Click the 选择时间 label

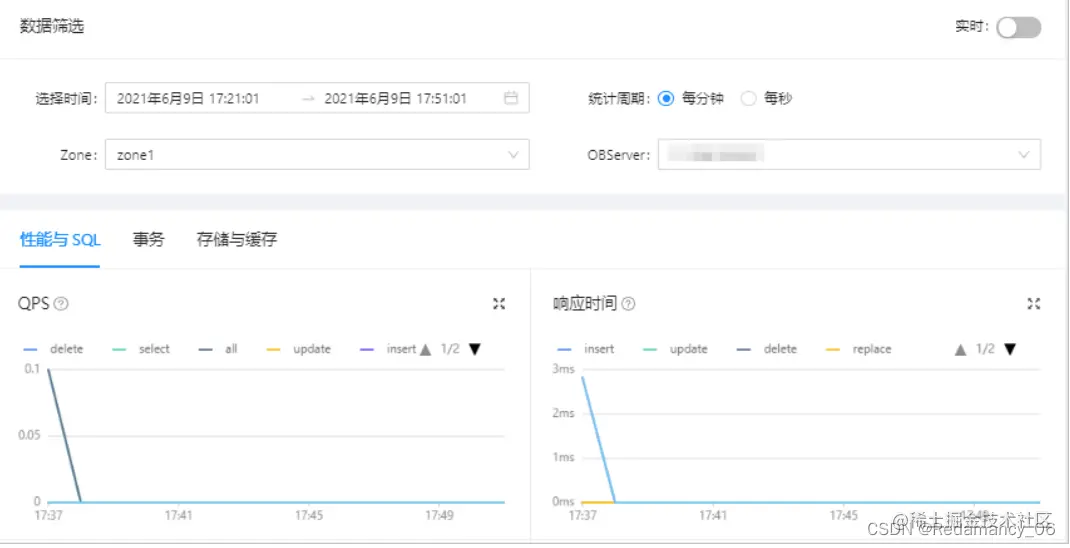click(68, 98)
